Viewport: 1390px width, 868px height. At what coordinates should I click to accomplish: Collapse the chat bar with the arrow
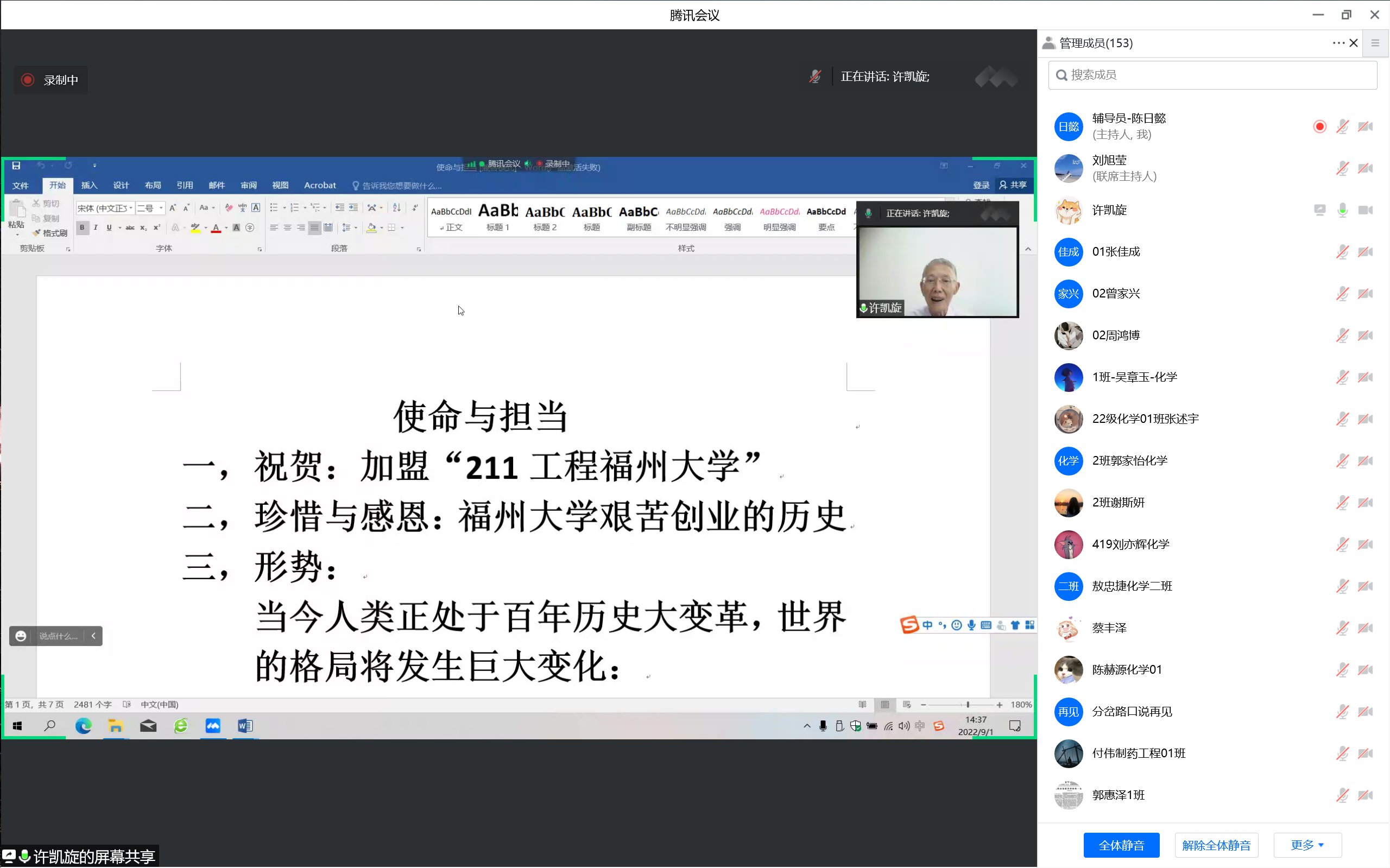tap(93, 636)
